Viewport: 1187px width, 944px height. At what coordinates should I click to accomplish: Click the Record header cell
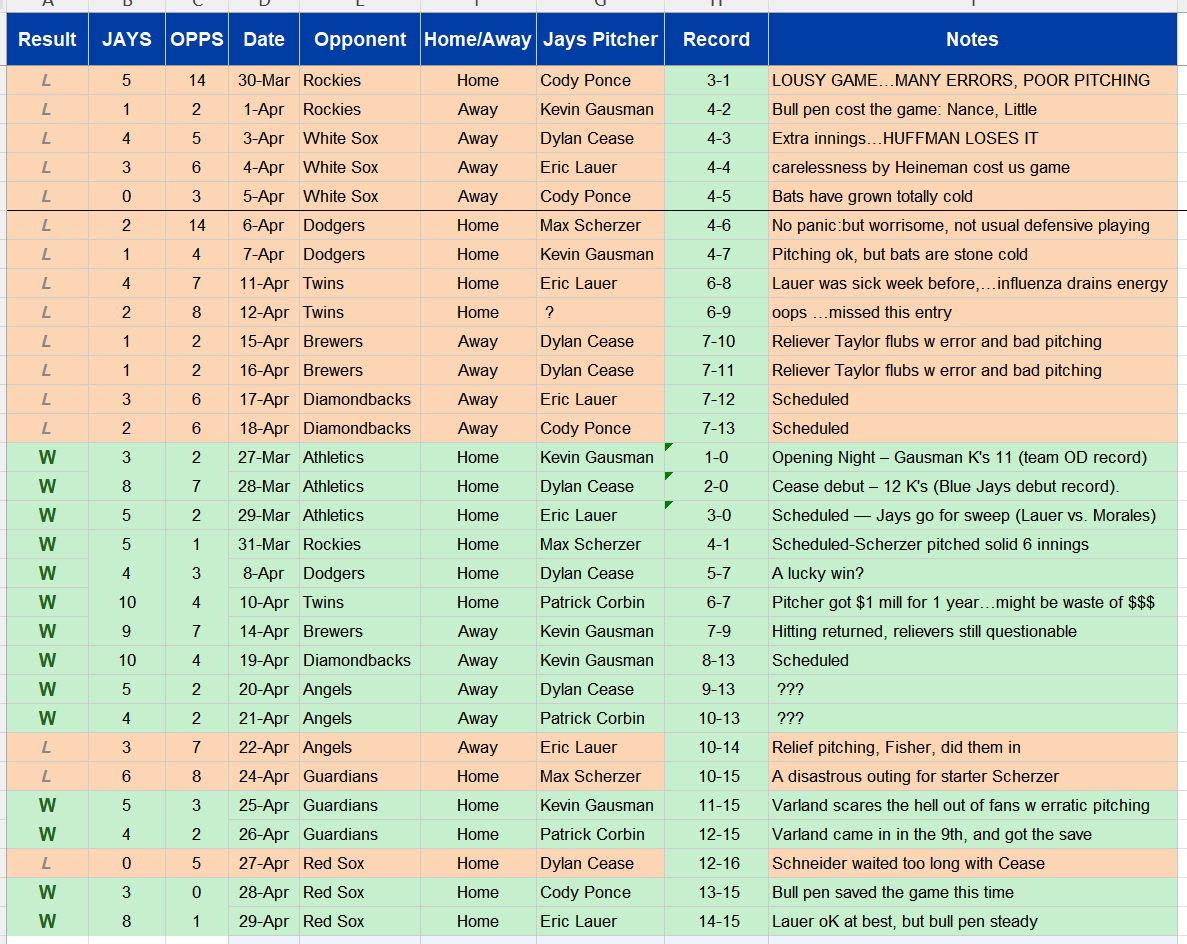pos(716,40)
